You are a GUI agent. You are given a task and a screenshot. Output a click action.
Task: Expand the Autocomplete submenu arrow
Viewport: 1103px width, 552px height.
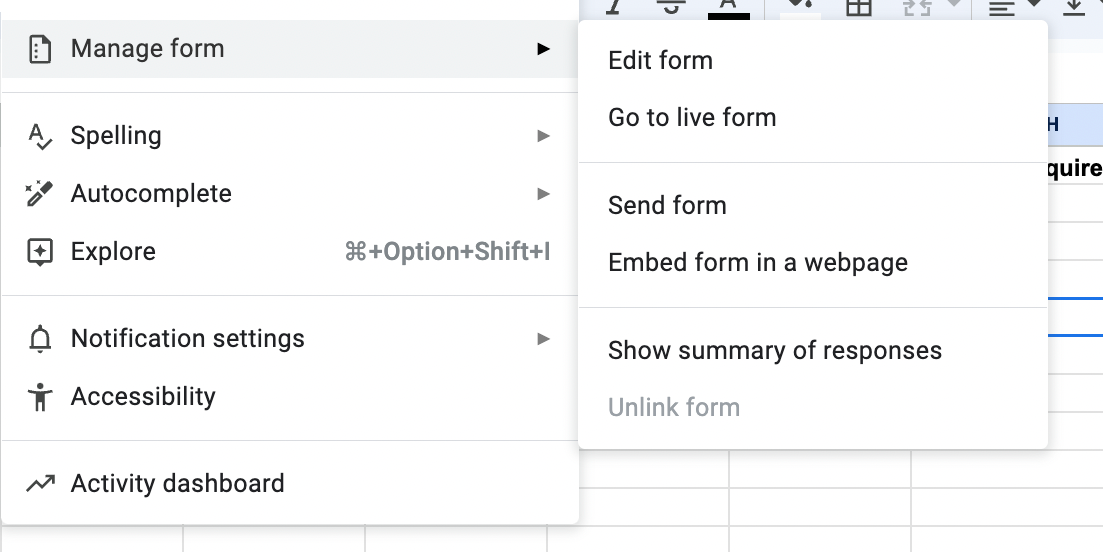coord(543,194)
